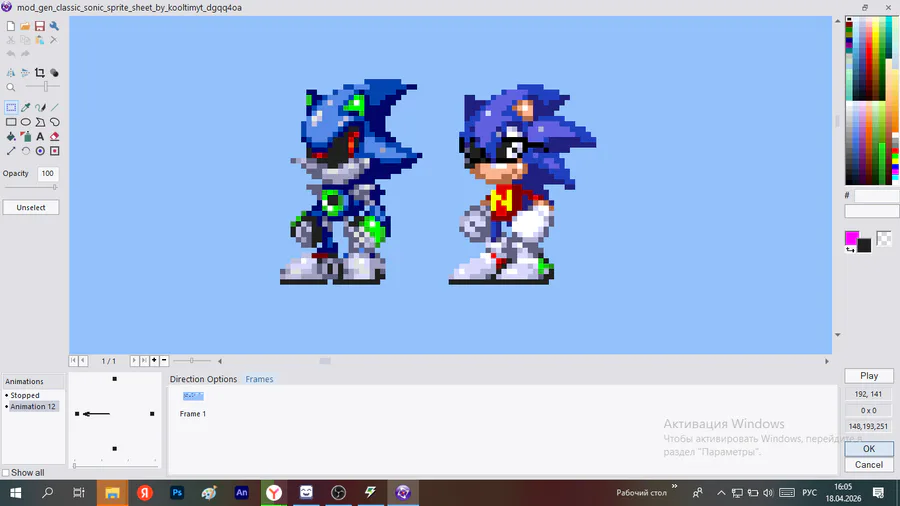
Task: Remove a frame with minus button
Action: tap(164, 360)
